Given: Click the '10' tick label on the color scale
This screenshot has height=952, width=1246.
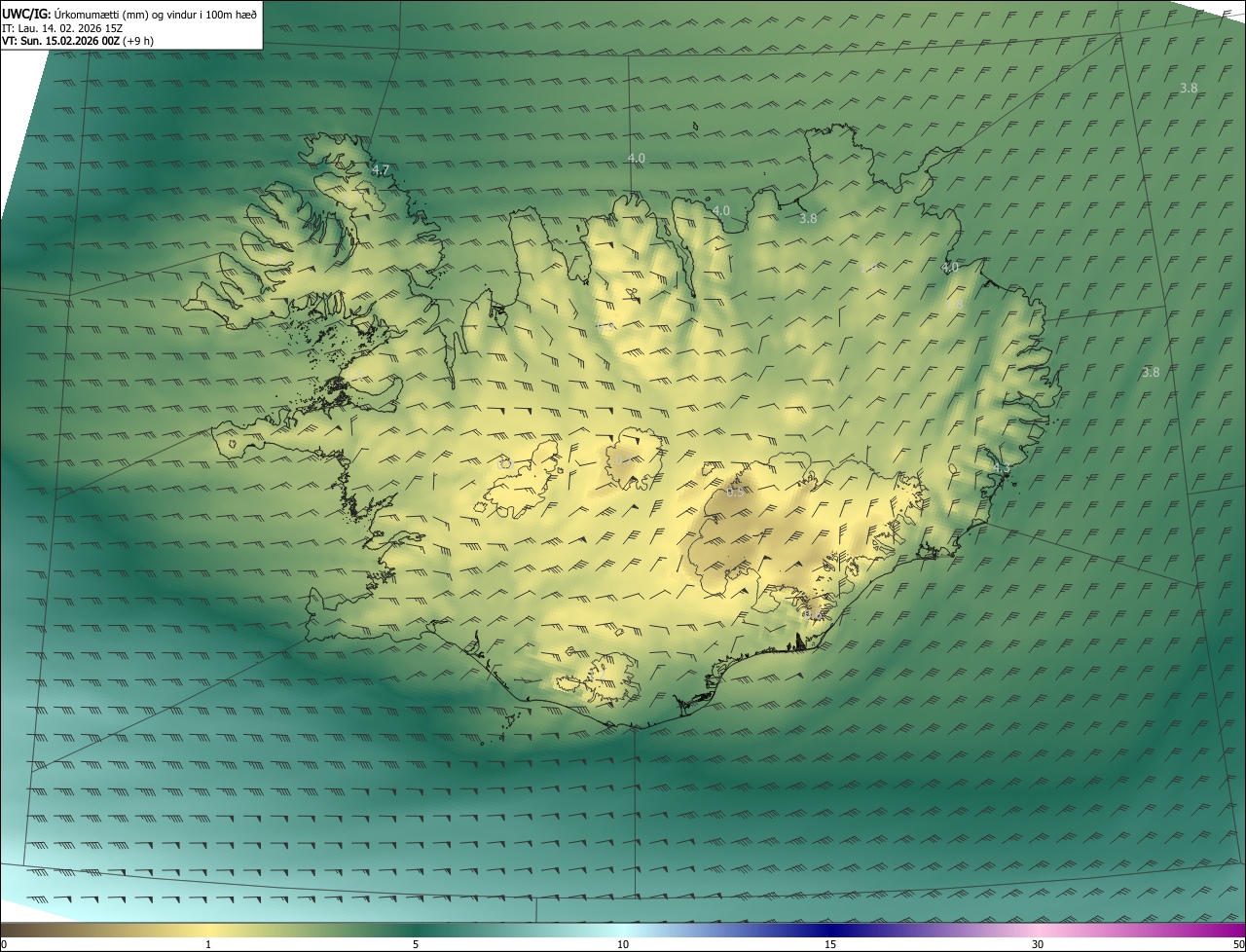Looking at the screenshot, I should [623, 944].
